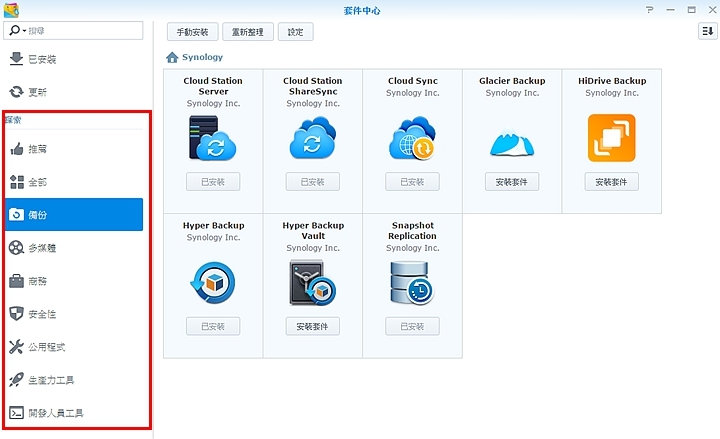Click 已安裝 button under Cloud Station ShareSync
The width and height of the screenshot is (720, 439).
(312, 182)
